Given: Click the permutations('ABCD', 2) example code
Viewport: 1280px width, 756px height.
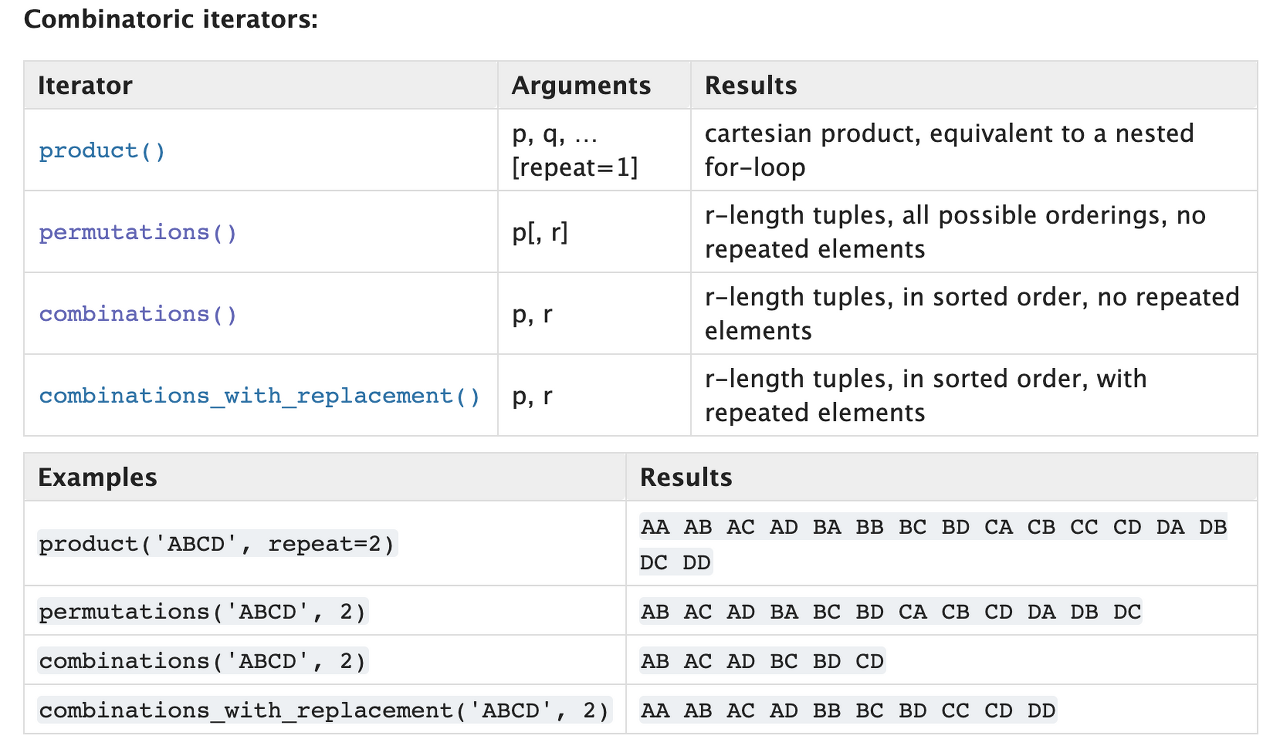Looking at the screenshot, I should coord(203,611).
